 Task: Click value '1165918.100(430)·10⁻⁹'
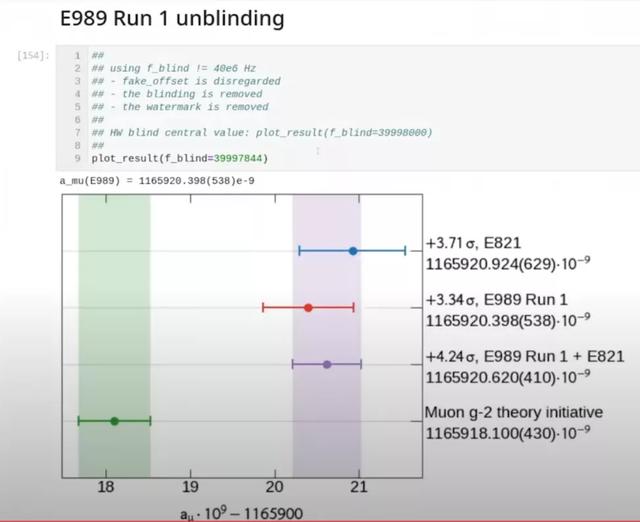pos(508,433)
